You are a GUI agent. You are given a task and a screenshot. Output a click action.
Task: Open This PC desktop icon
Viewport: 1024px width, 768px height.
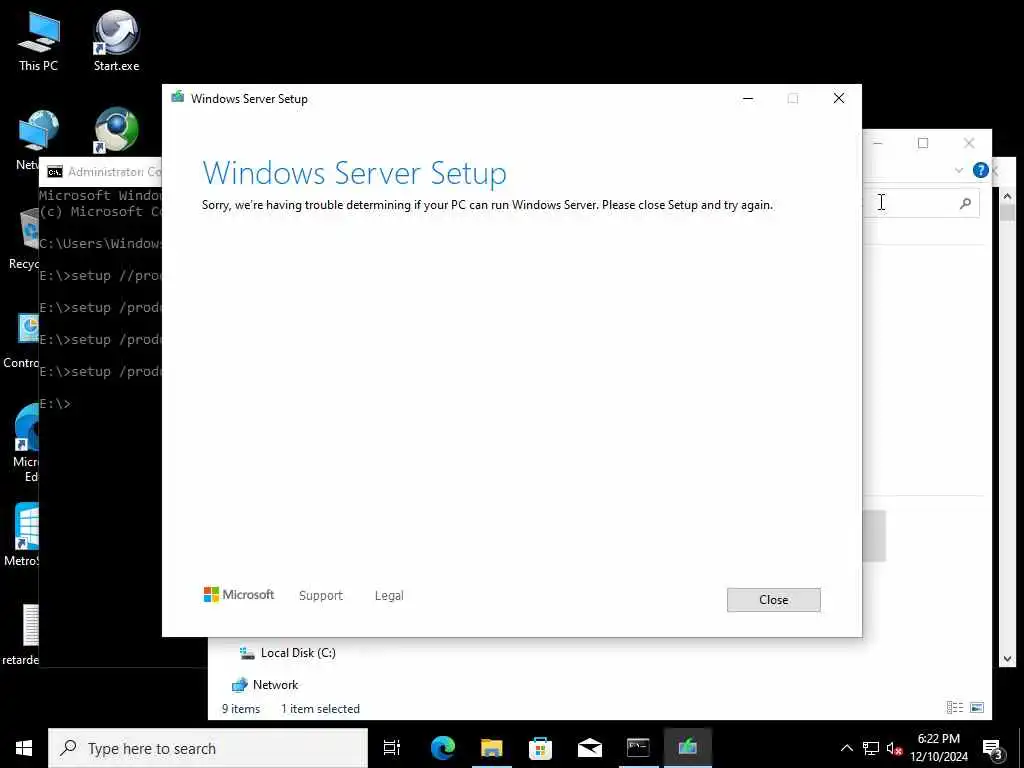pos(38,42)
